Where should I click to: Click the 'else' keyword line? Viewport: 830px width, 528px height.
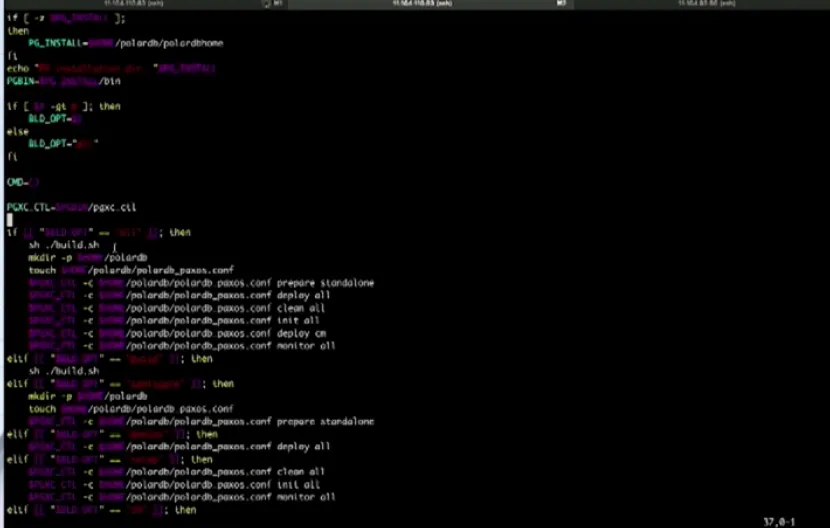17,131
